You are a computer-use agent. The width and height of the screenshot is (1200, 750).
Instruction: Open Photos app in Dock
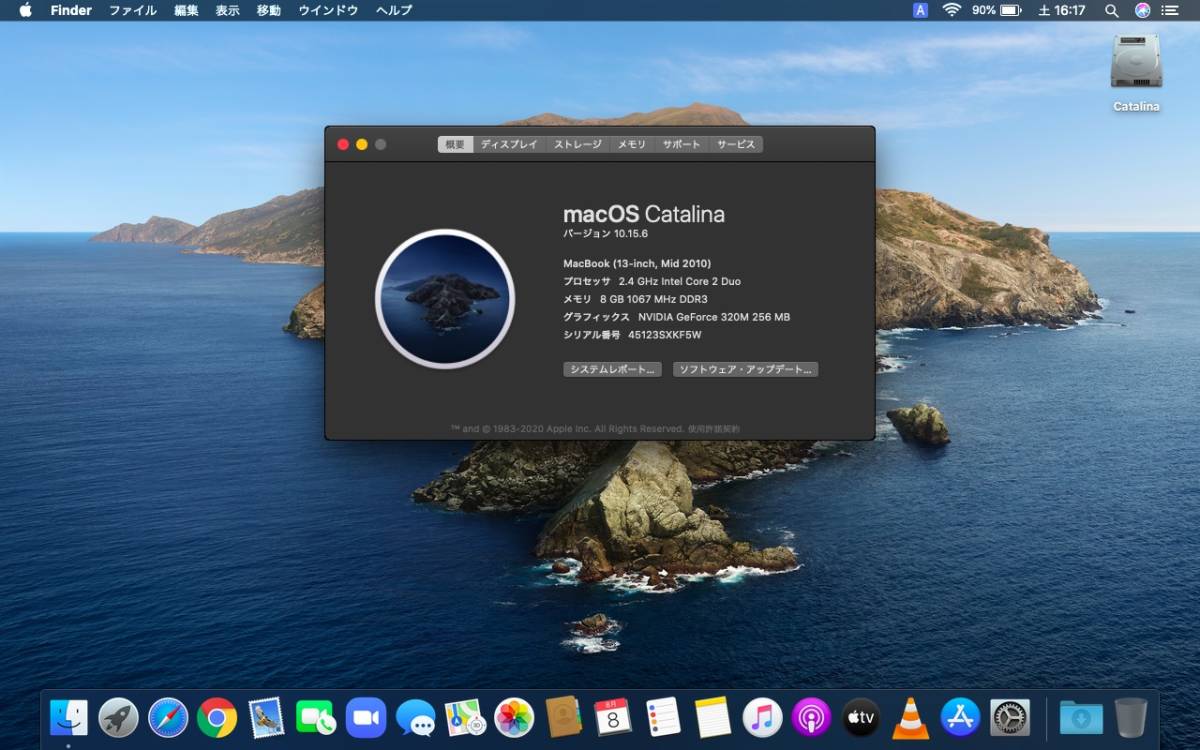514,717
